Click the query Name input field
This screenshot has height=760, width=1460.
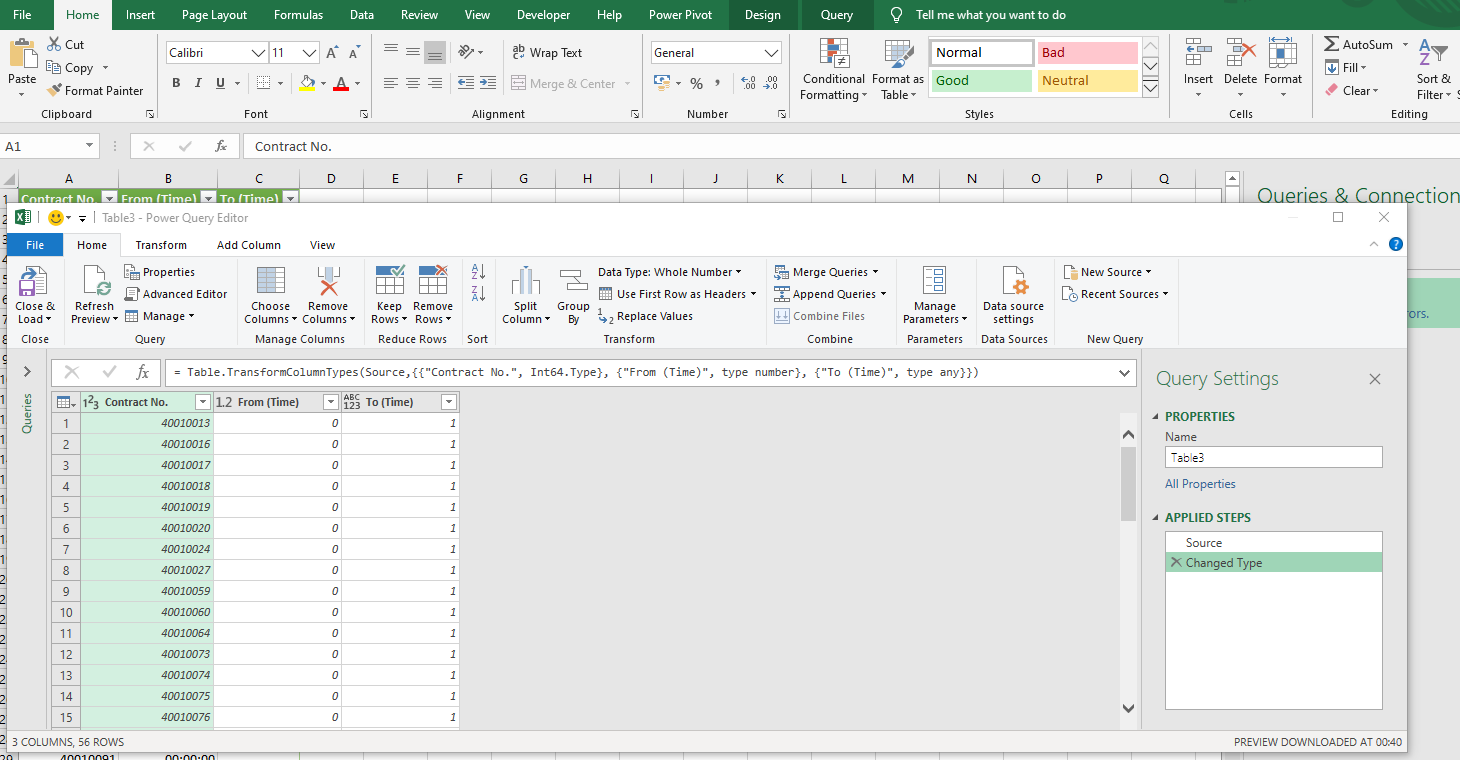(x=1274, y=457)
